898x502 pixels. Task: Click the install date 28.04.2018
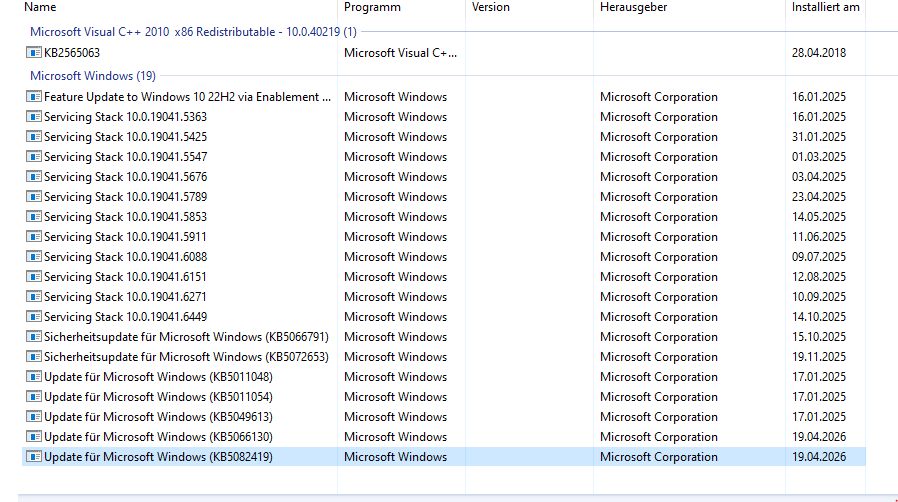coord(819,53)
